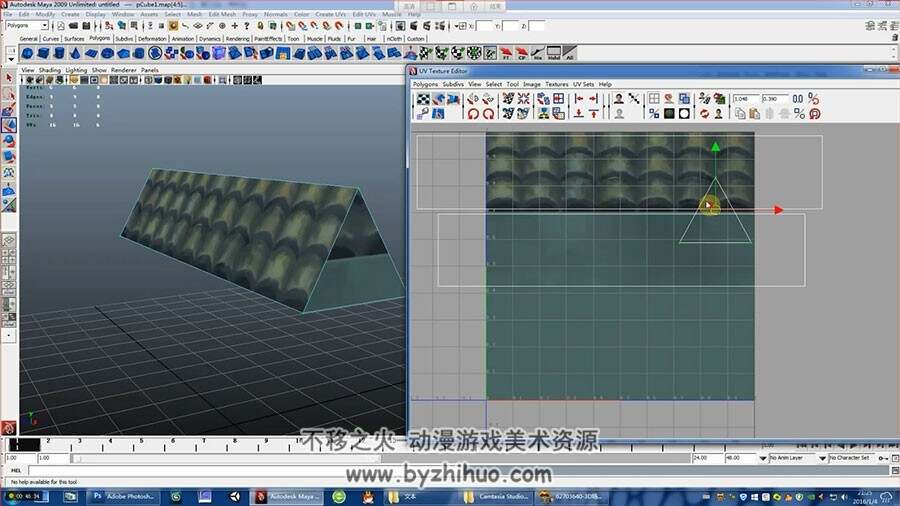The height and width of the screenshot is (506, 900).
Task: Click the plus-shaped icon on status line
Action: (234, 26)
